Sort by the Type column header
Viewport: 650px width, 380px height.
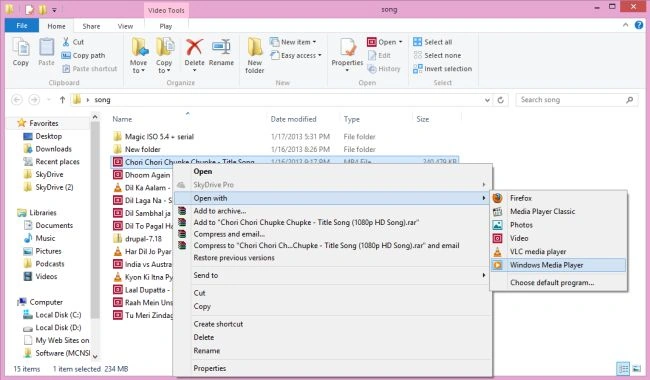click(352, 119)
